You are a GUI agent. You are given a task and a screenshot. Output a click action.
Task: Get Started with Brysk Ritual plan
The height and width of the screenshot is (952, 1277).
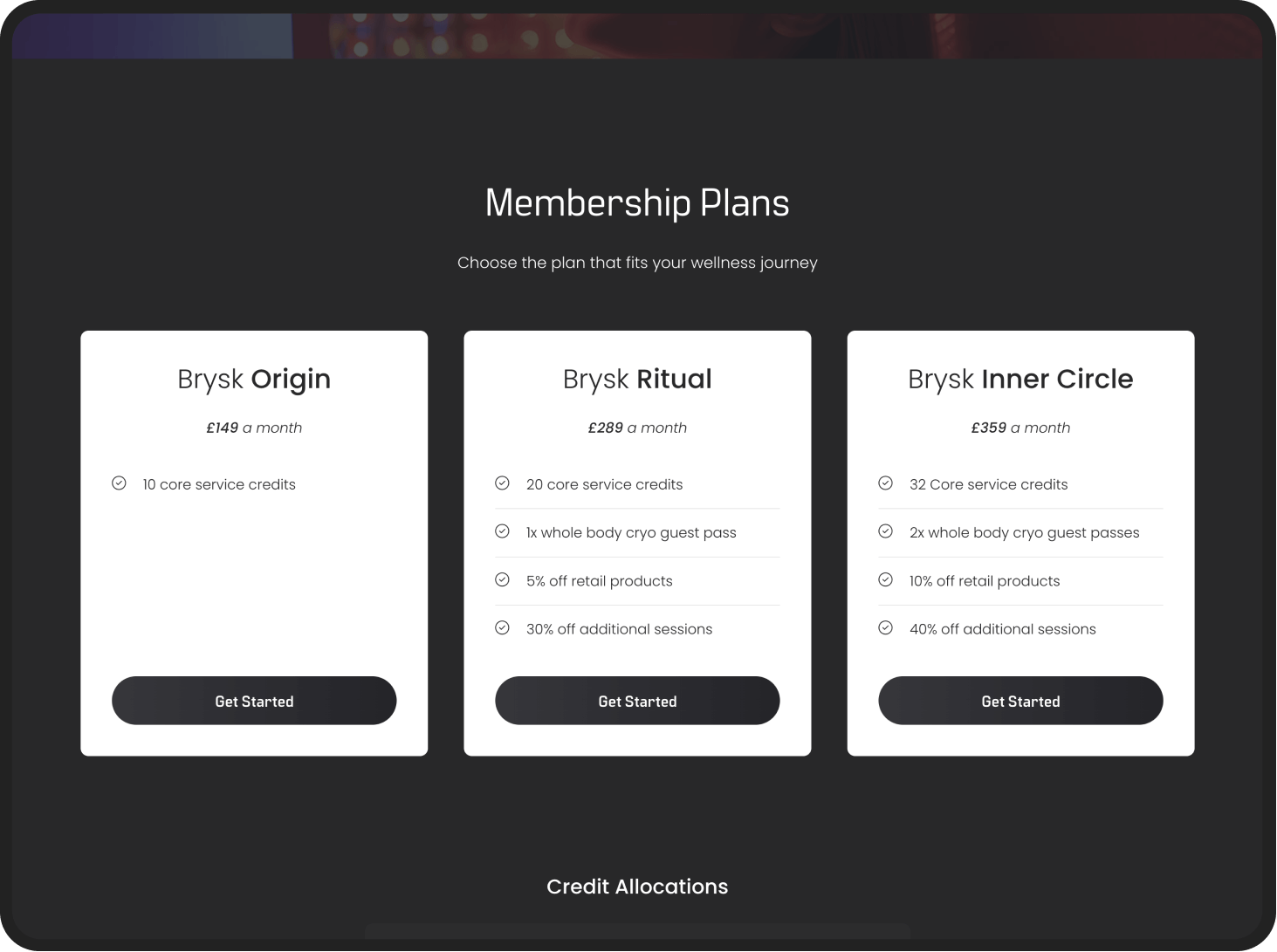tap(637, 701)
